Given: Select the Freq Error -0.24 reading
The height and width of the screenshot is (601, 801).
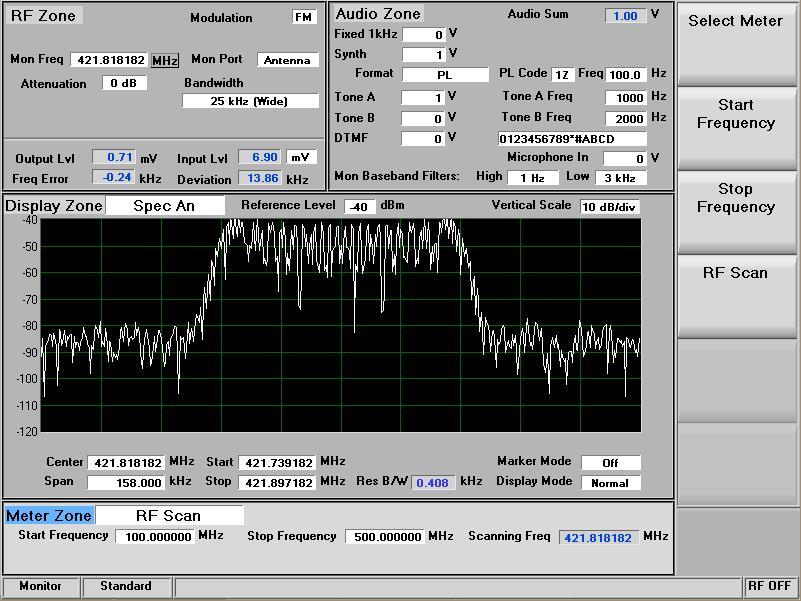Looking at the screenshot, I should [x=114, y=177].
